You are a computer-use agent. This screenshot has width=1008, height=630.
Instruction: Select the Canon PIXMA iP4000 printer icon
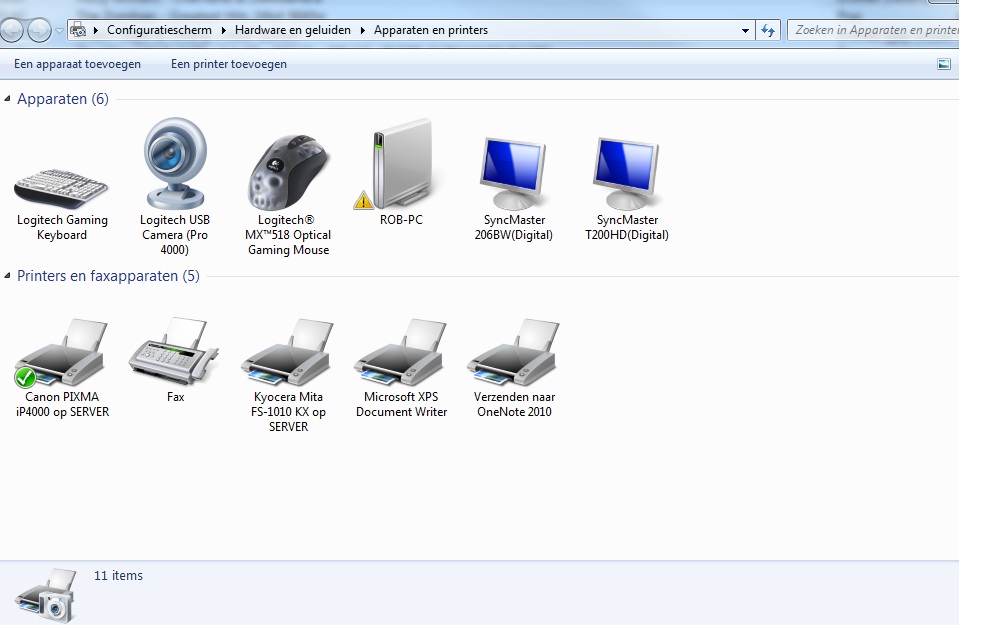62,352
